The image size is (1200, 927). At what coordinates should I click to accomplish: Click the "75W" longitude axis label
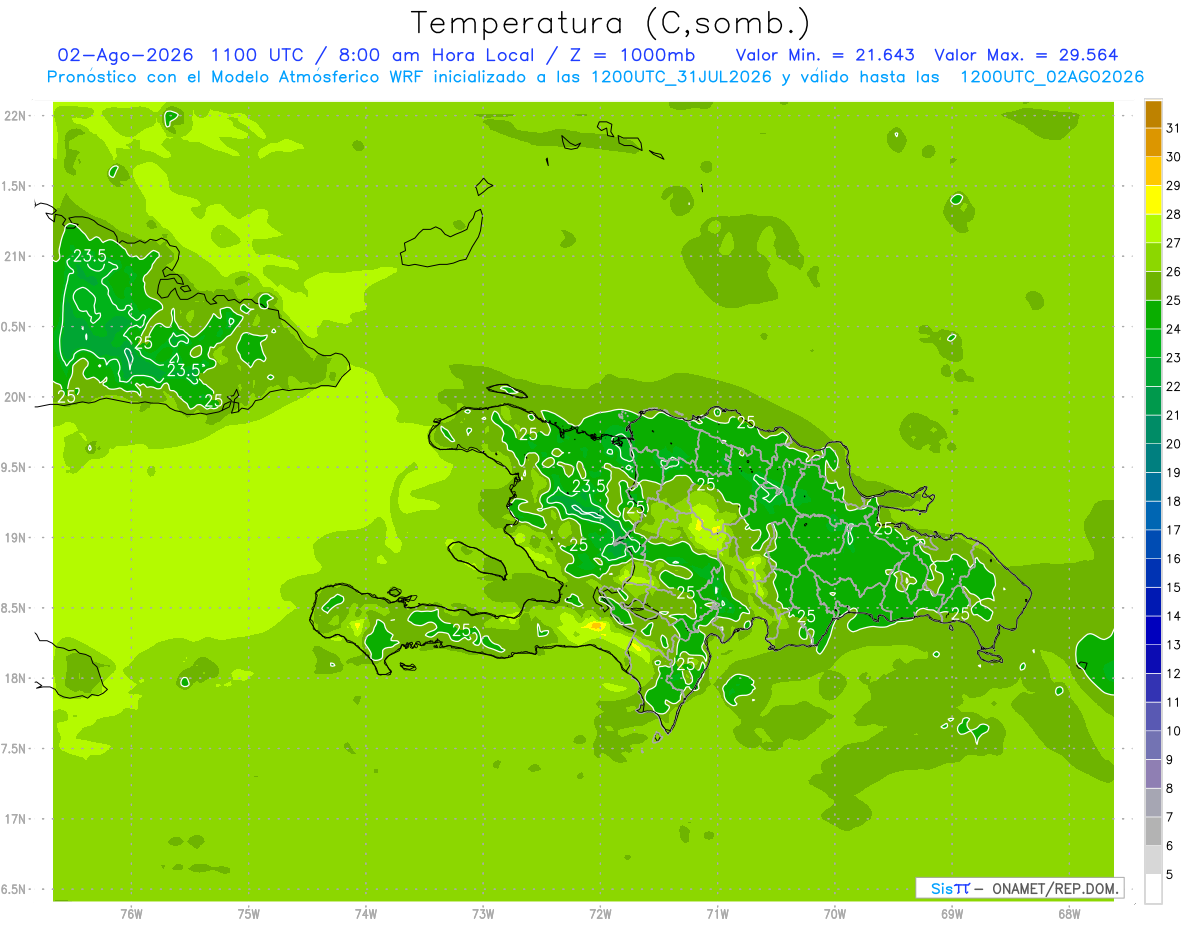click(x=249, y=913)
